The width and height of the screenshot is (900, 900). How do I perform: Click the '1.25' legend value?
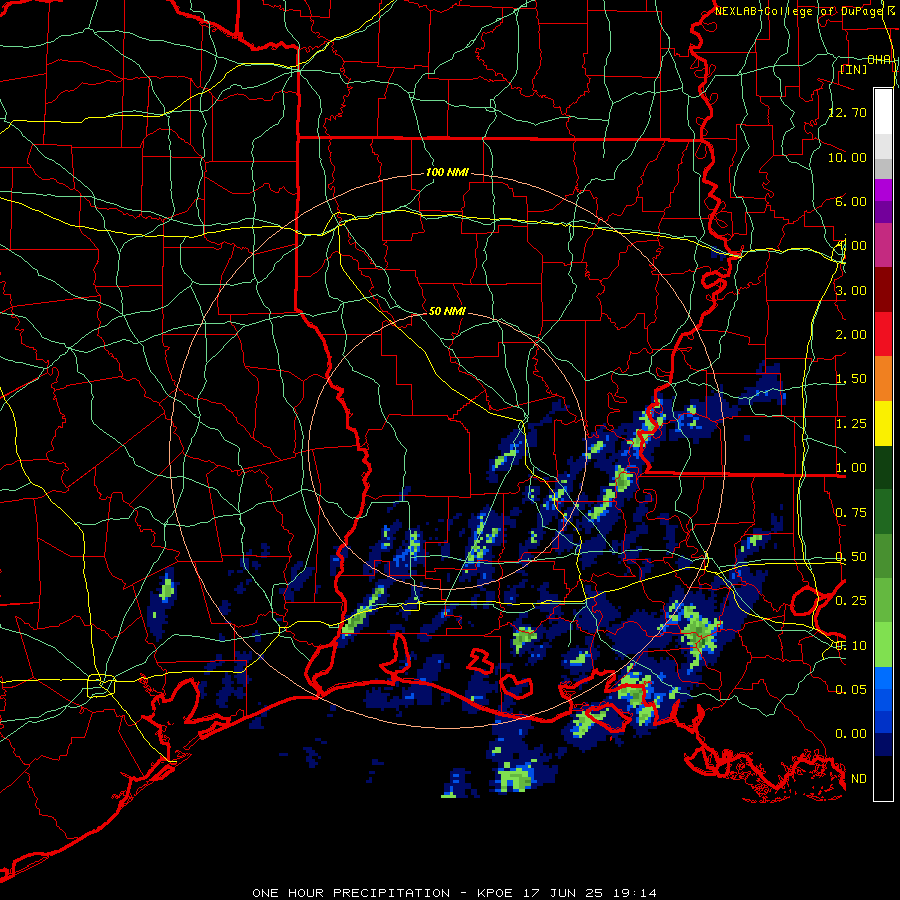point(851,424)
